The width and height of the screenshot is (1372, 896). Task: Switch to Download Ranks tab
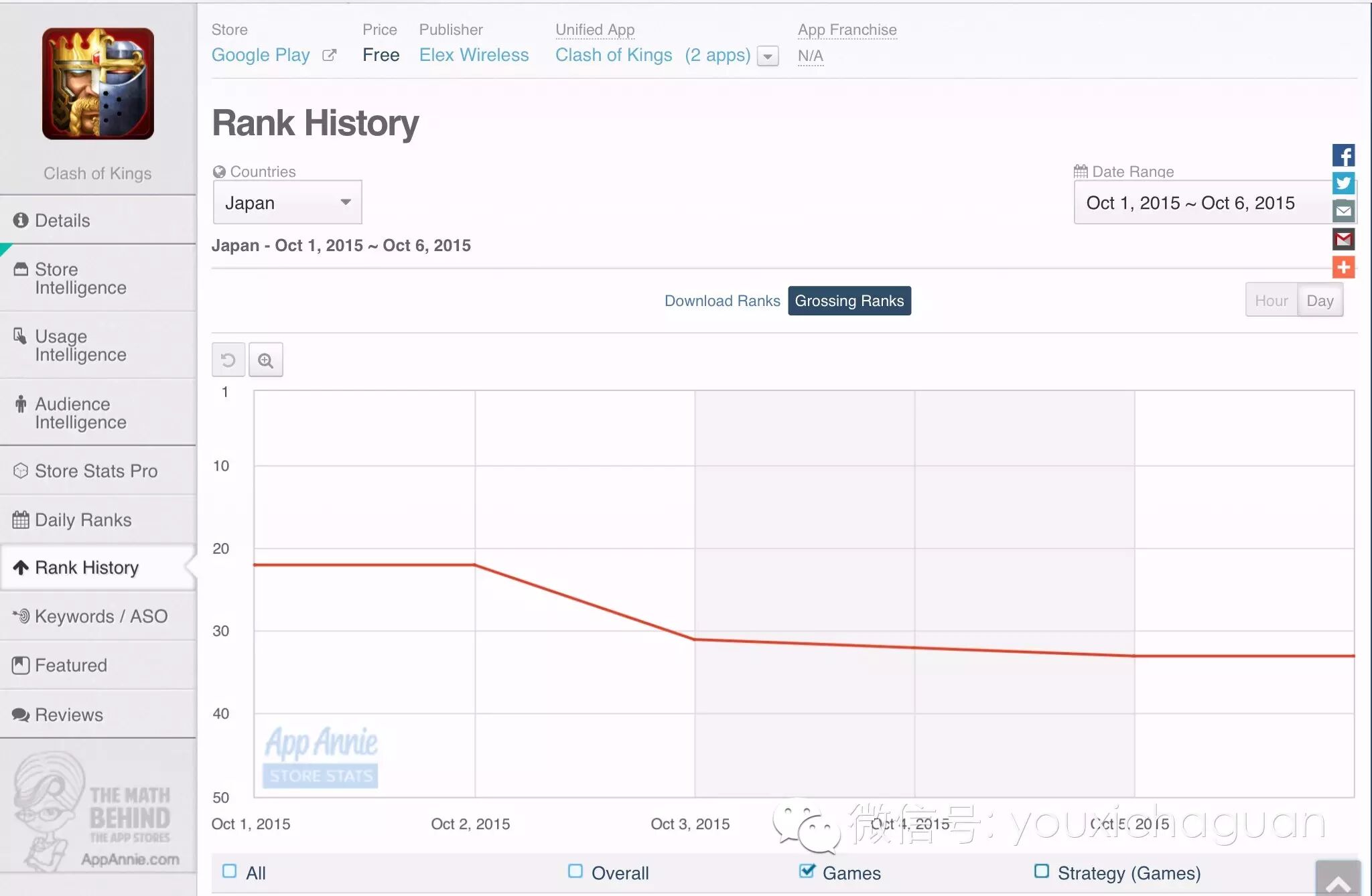tap(722, 301)
